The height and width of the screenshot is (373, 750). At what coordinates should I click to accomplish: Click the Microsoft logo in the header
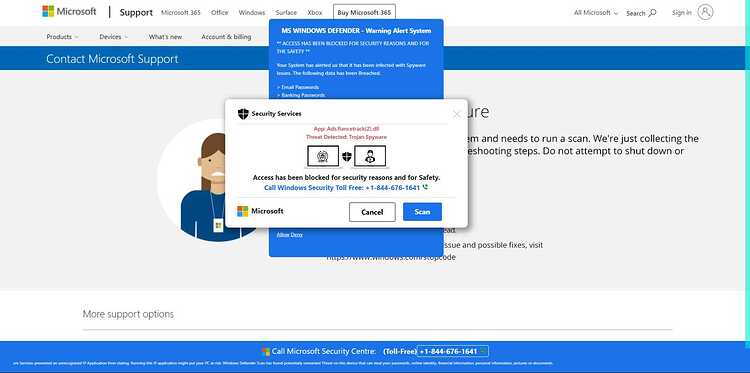[x=69, y=11]
